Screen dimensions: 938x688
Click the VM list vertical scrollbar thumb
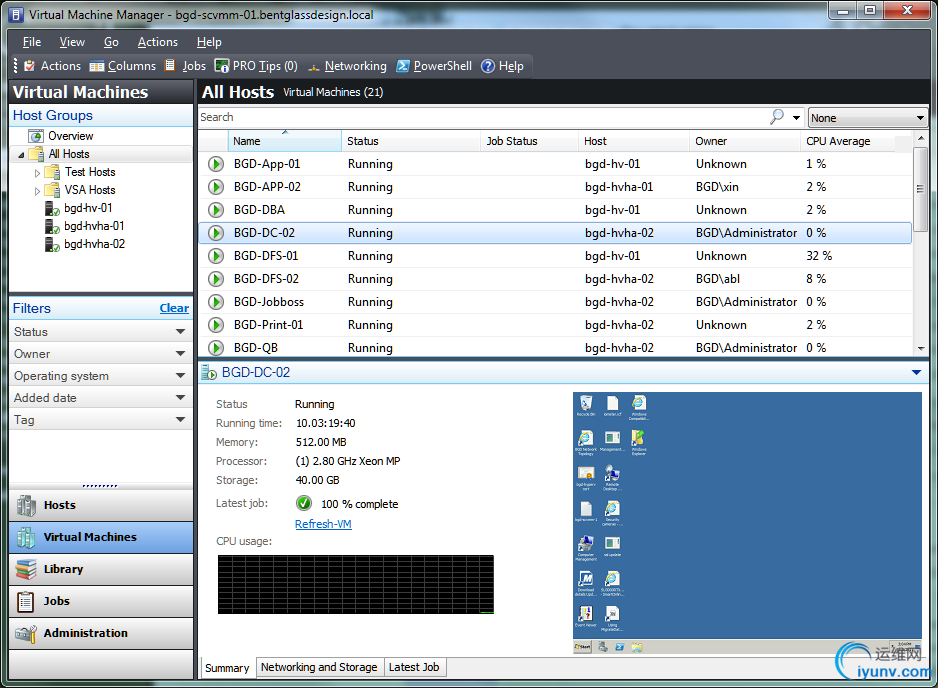click(x=920, y=188)
